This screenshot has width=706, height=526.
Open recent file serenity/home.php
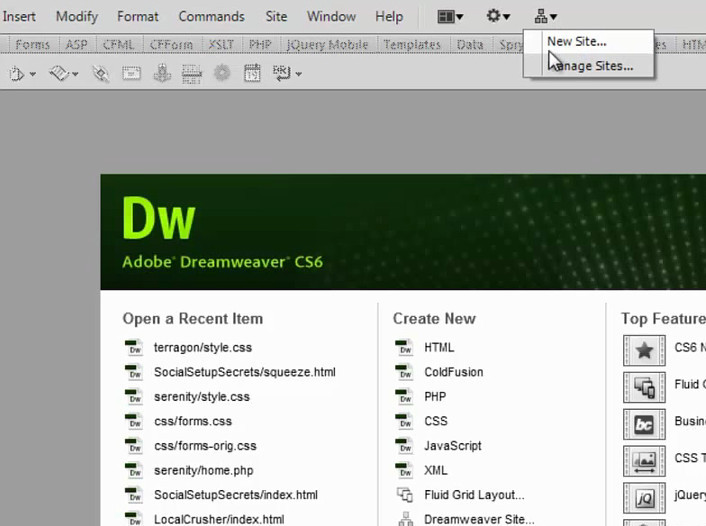(x=204, y=470)
